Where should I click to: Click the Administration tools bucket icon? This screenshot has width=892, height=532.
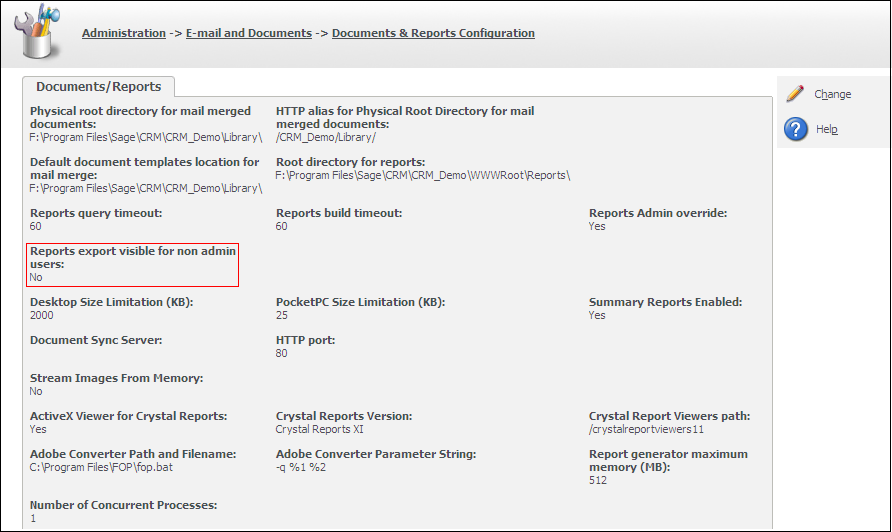[36, 31]
